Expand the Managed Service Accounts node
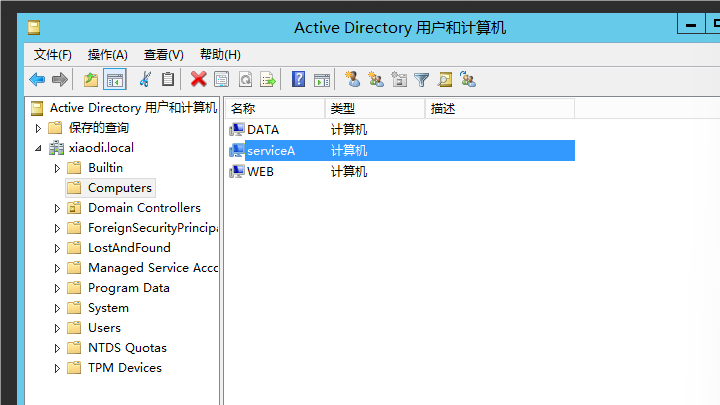Screen dimensions: 720x405 tap(57, 268)
